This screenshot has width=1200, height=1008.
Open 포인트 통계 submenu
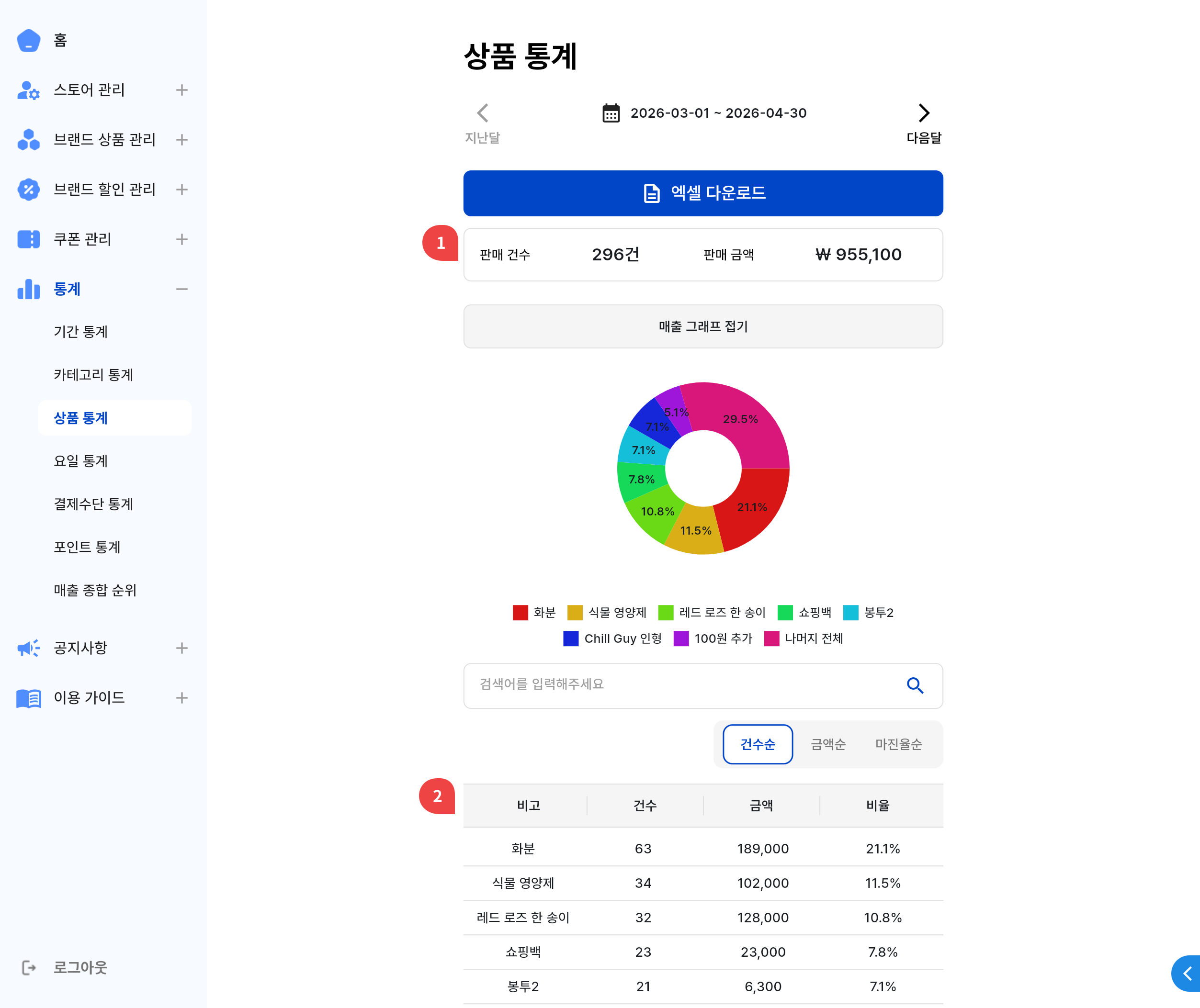(x=87, y=548)
